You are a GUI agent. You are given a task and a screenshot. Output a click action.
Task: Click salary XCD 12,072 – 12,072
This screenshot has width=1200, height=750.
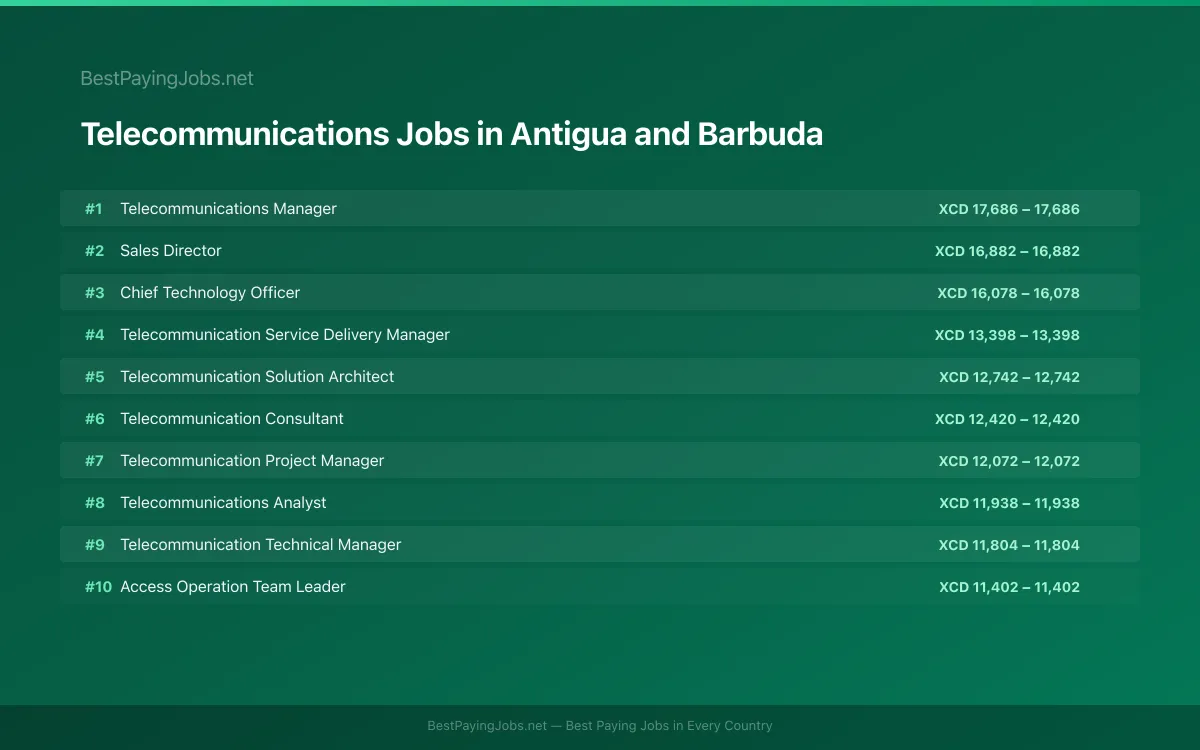click(1009, 461)
